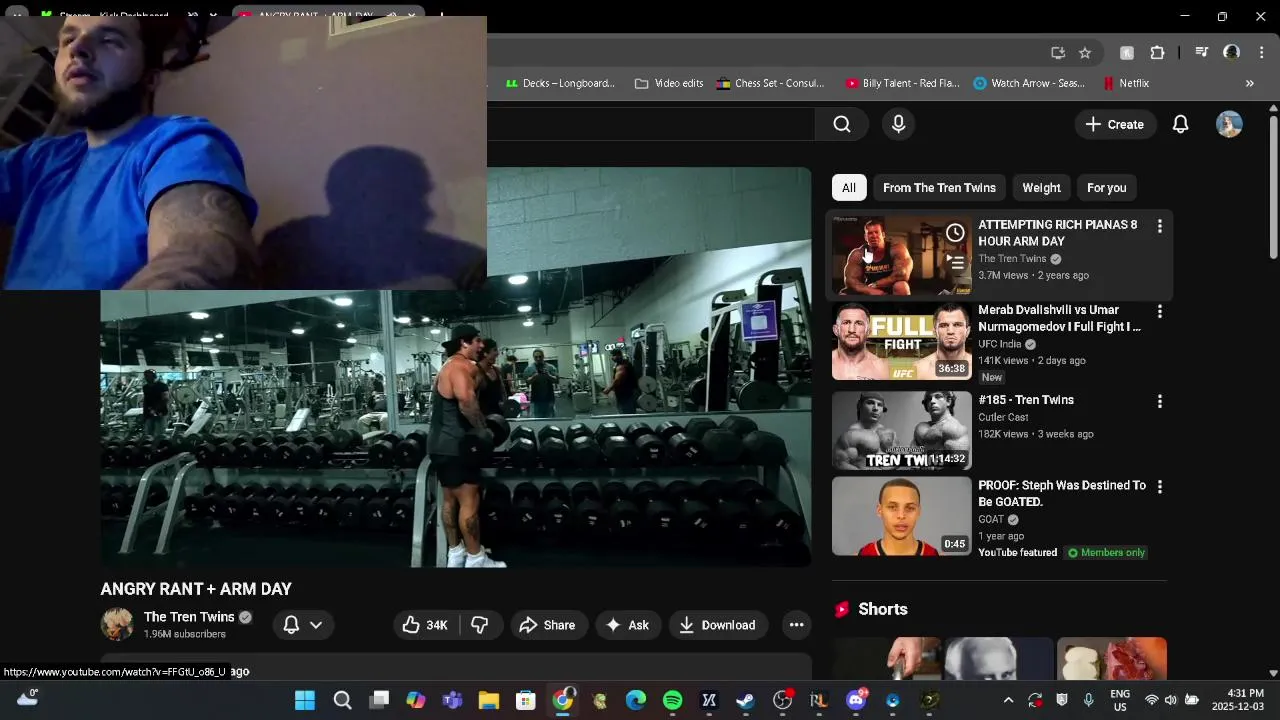The height and width of the screenshot is (720, 1280).
Task: Add Rich Pianas video to Watch Later
Action: (955, 233)
